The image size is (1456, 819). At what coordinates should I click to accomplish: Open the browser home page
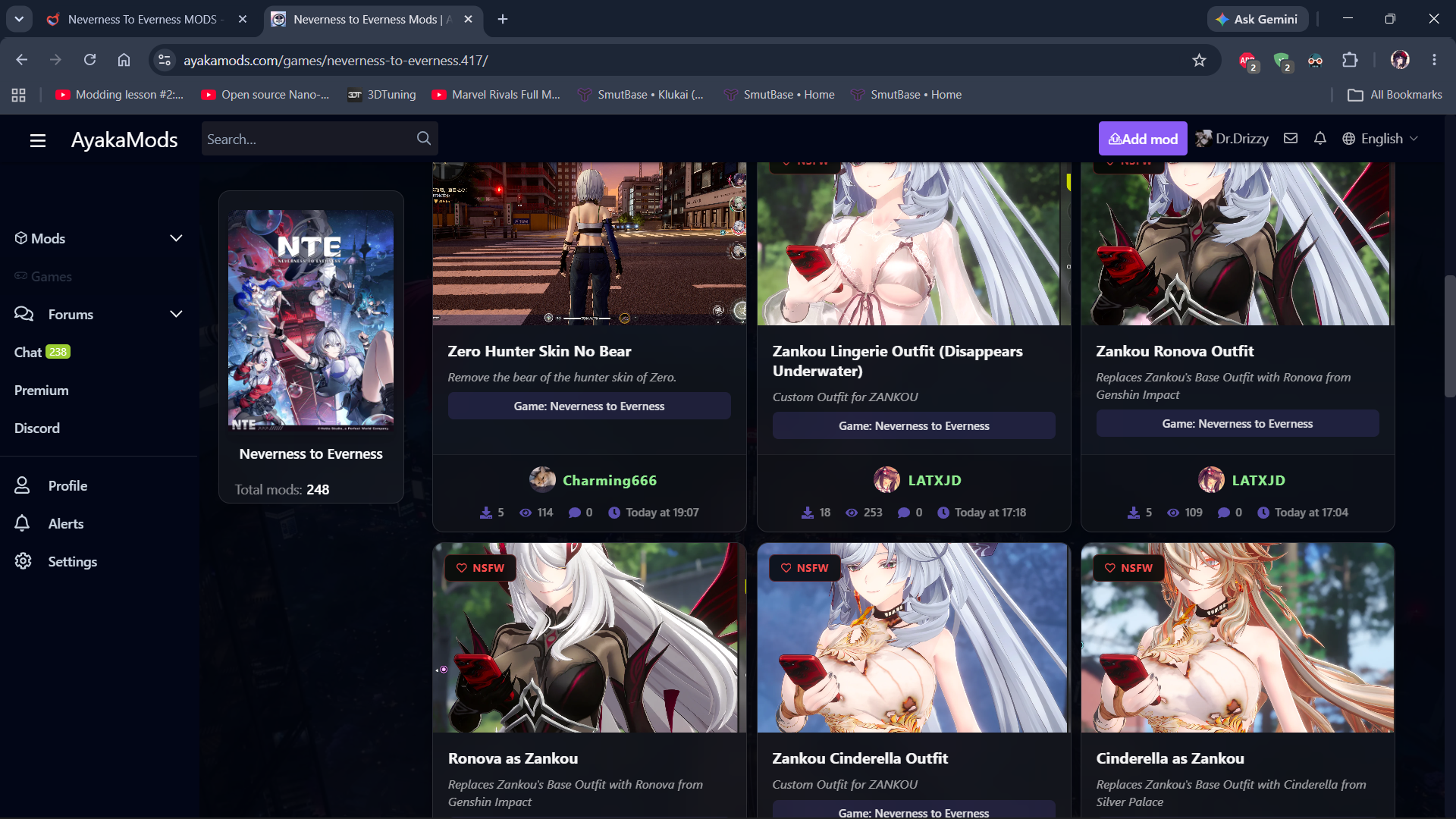point(124,60)
